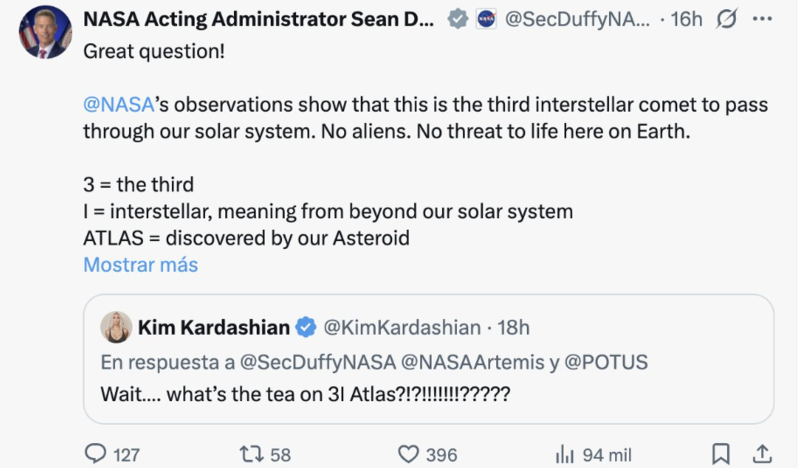Open Kim Kardashian display name in quote
Viewport: 800px width, 468px height.
(x=214, y=327)
